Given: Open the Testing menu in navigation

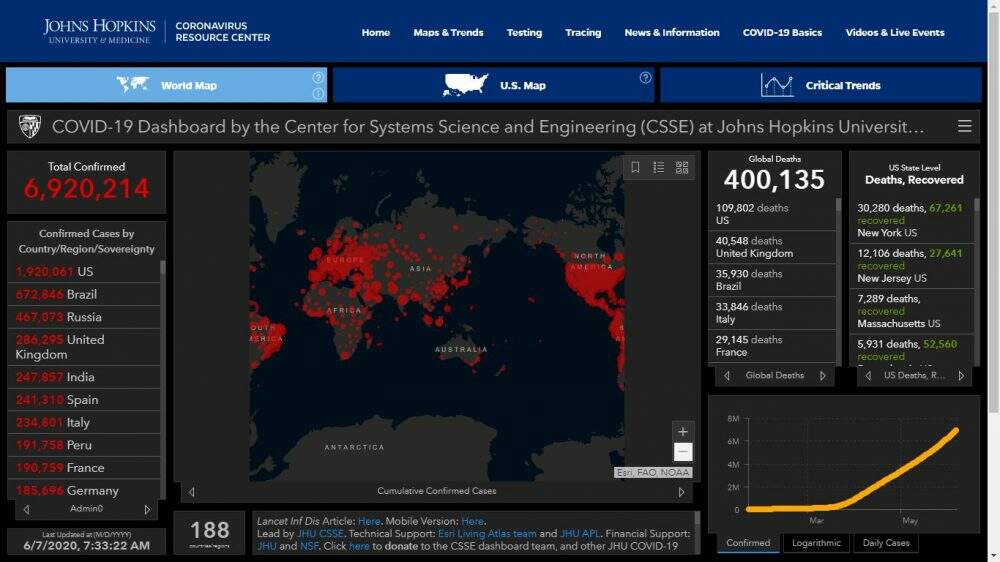Looking at the screenshot, I should (x=524, y=33).
